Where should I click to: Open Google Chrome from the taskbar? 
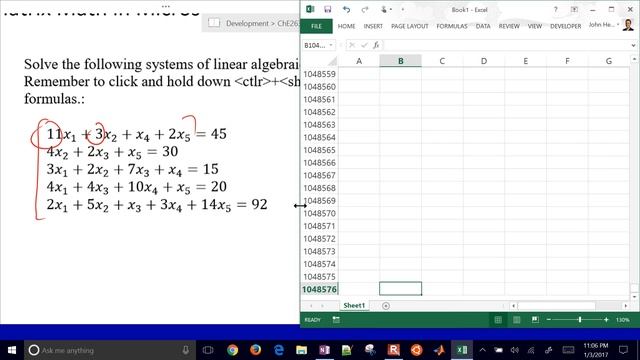(x=233, y=350)
